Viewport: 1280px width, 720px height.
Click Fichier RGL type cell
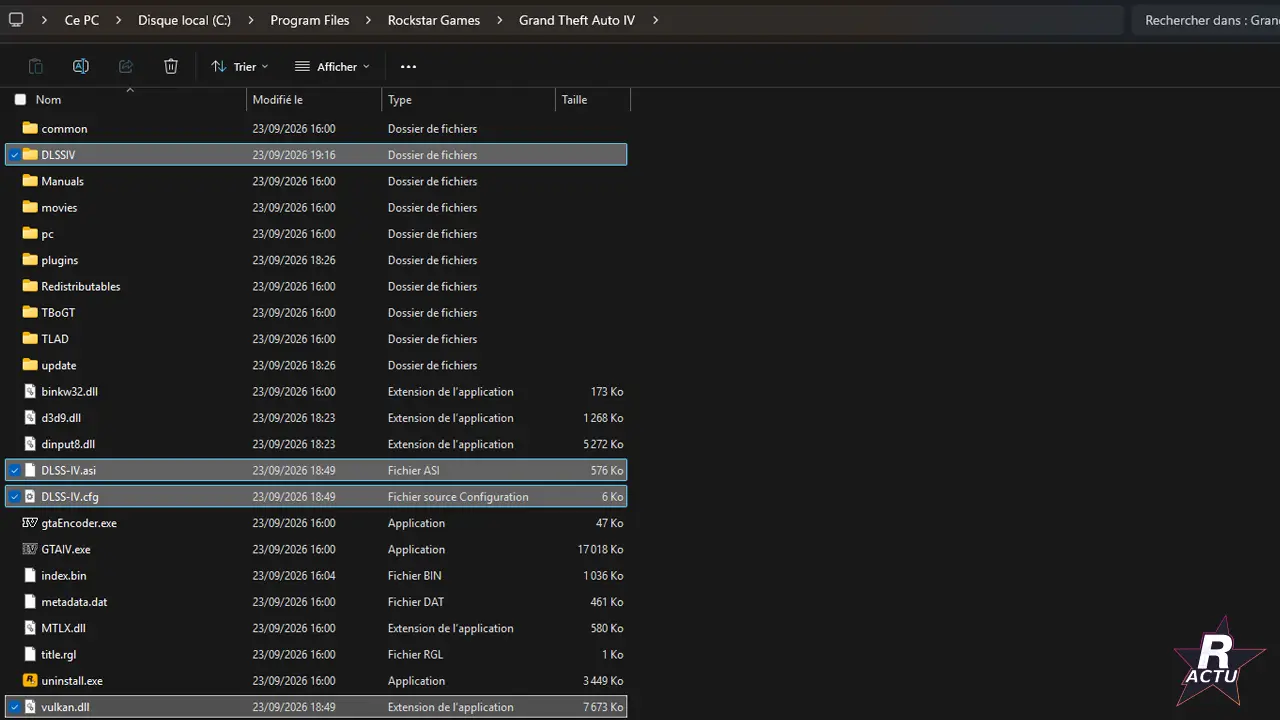(415, 654)
